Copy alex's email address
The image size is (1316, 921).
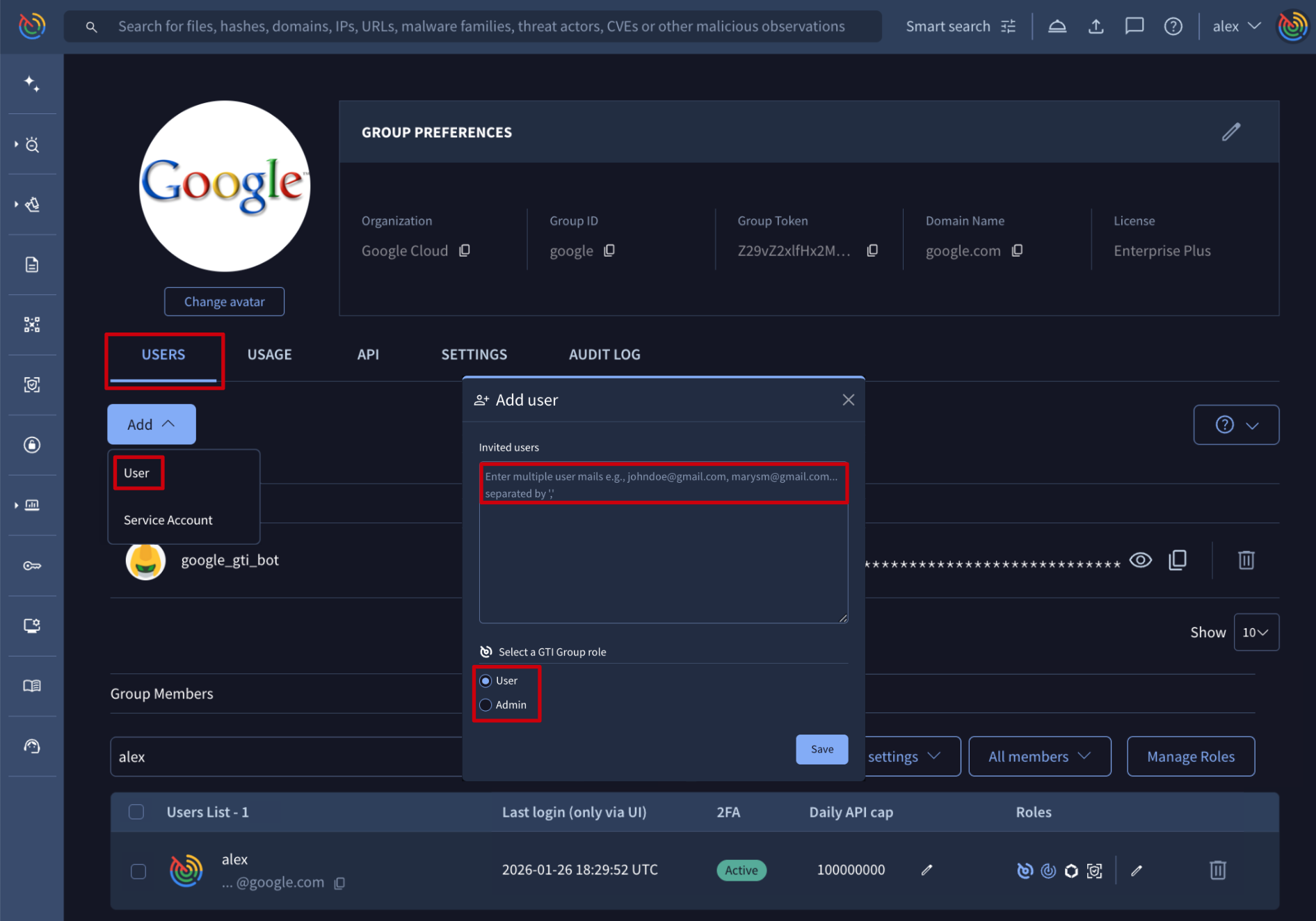(339, 883)
